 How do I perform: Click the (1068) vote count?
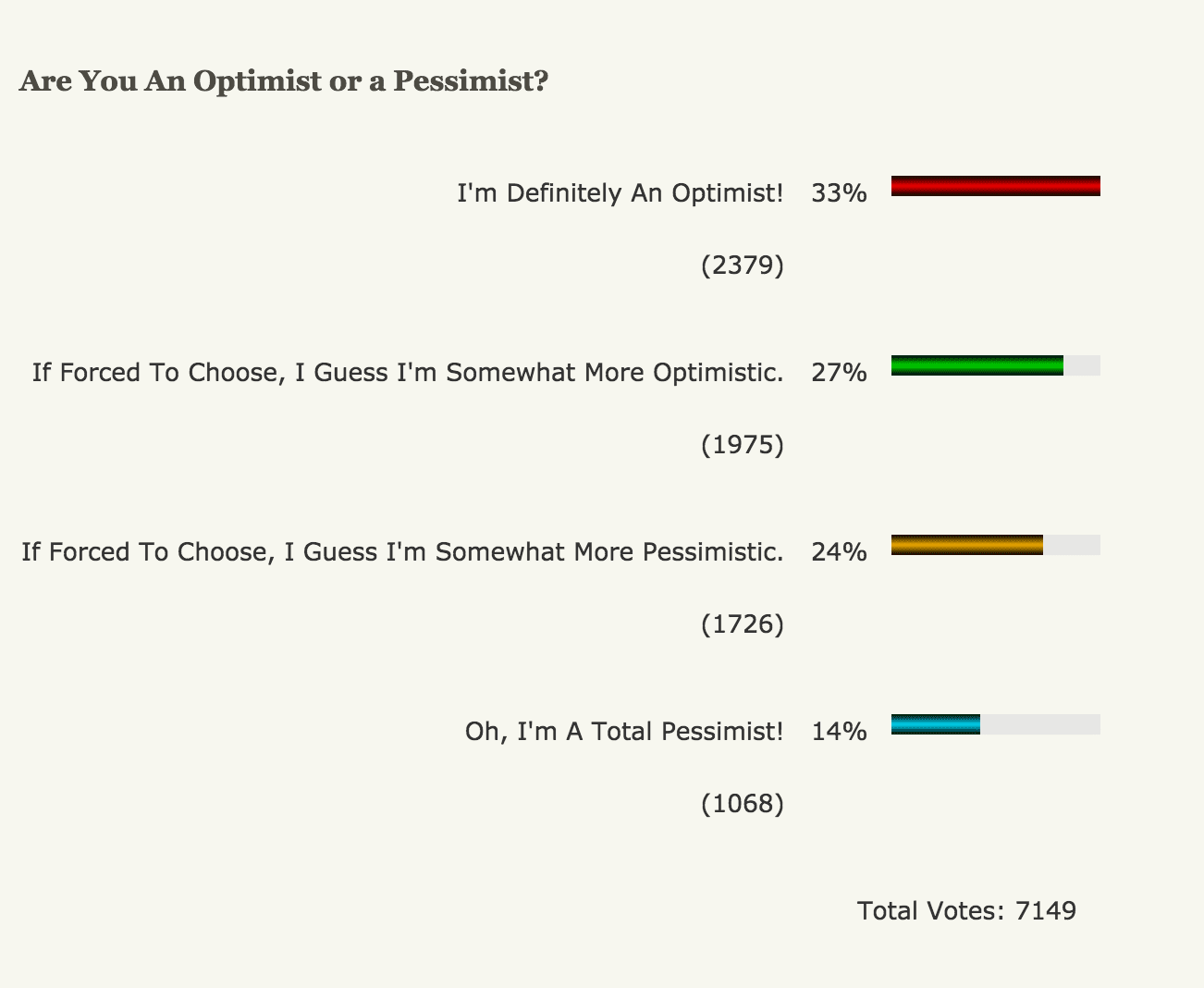click(x=742, y=804)
